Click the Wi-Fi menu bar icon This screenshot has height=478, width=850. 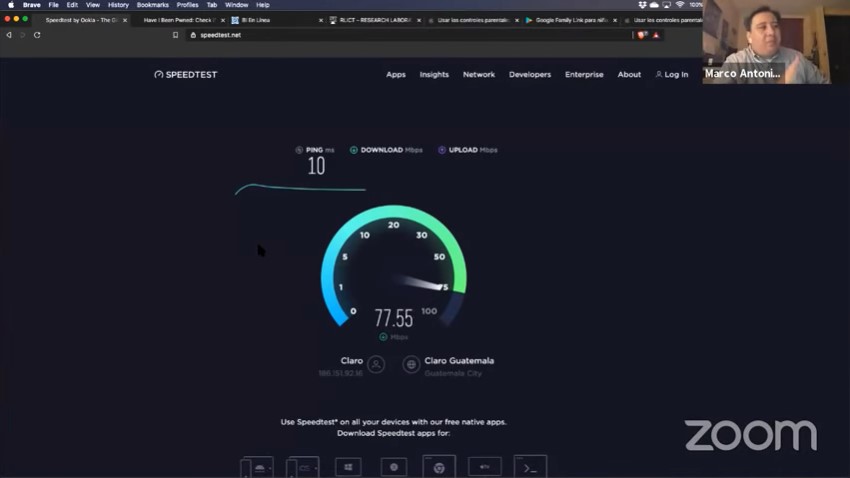point(680,5)
